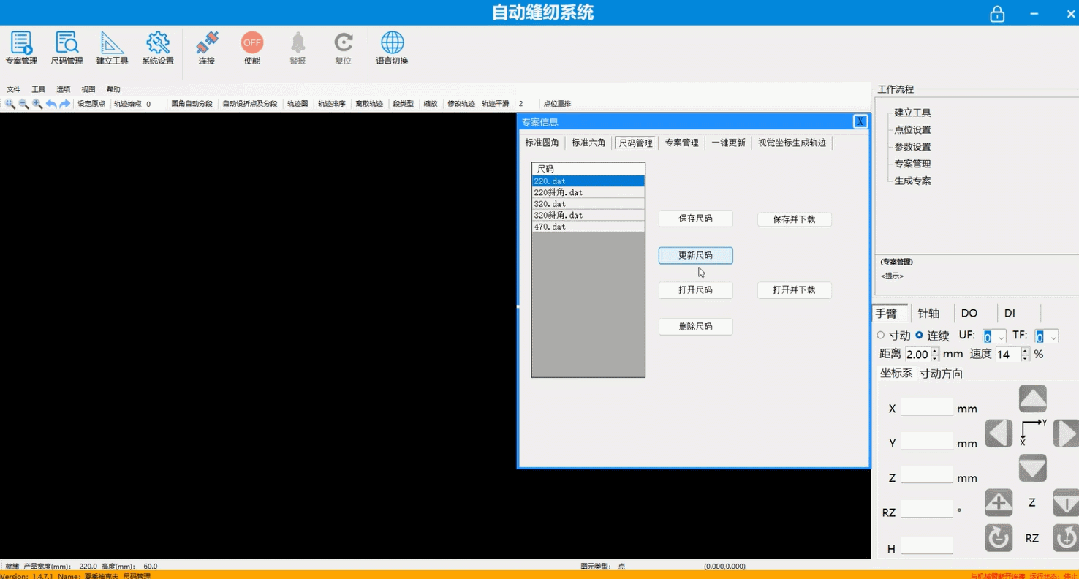1079x579 pixels.
Task: Toggle the 使能 OFF switch
Action: click(252, 47)
